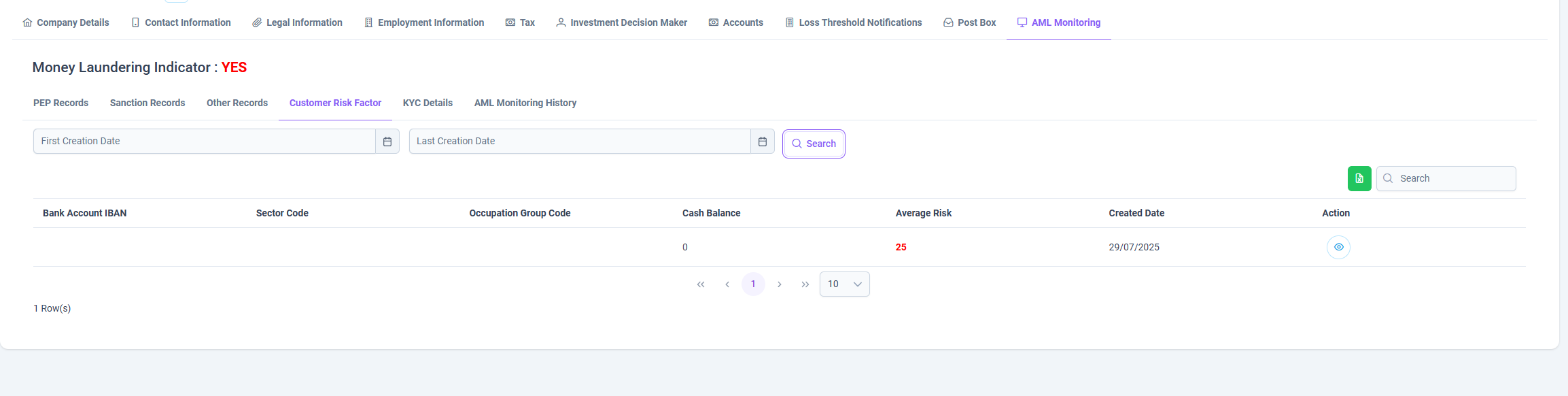
Task: Open the Post Box tab
Action: (970, 22)
